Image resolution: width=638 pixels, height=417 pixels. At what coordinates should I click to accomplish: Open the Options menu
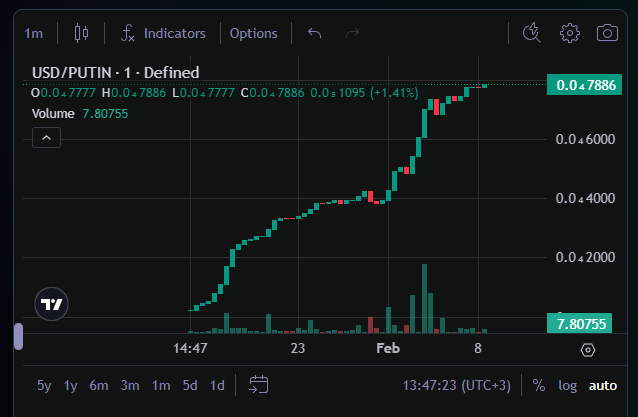[x=253, y=33]
